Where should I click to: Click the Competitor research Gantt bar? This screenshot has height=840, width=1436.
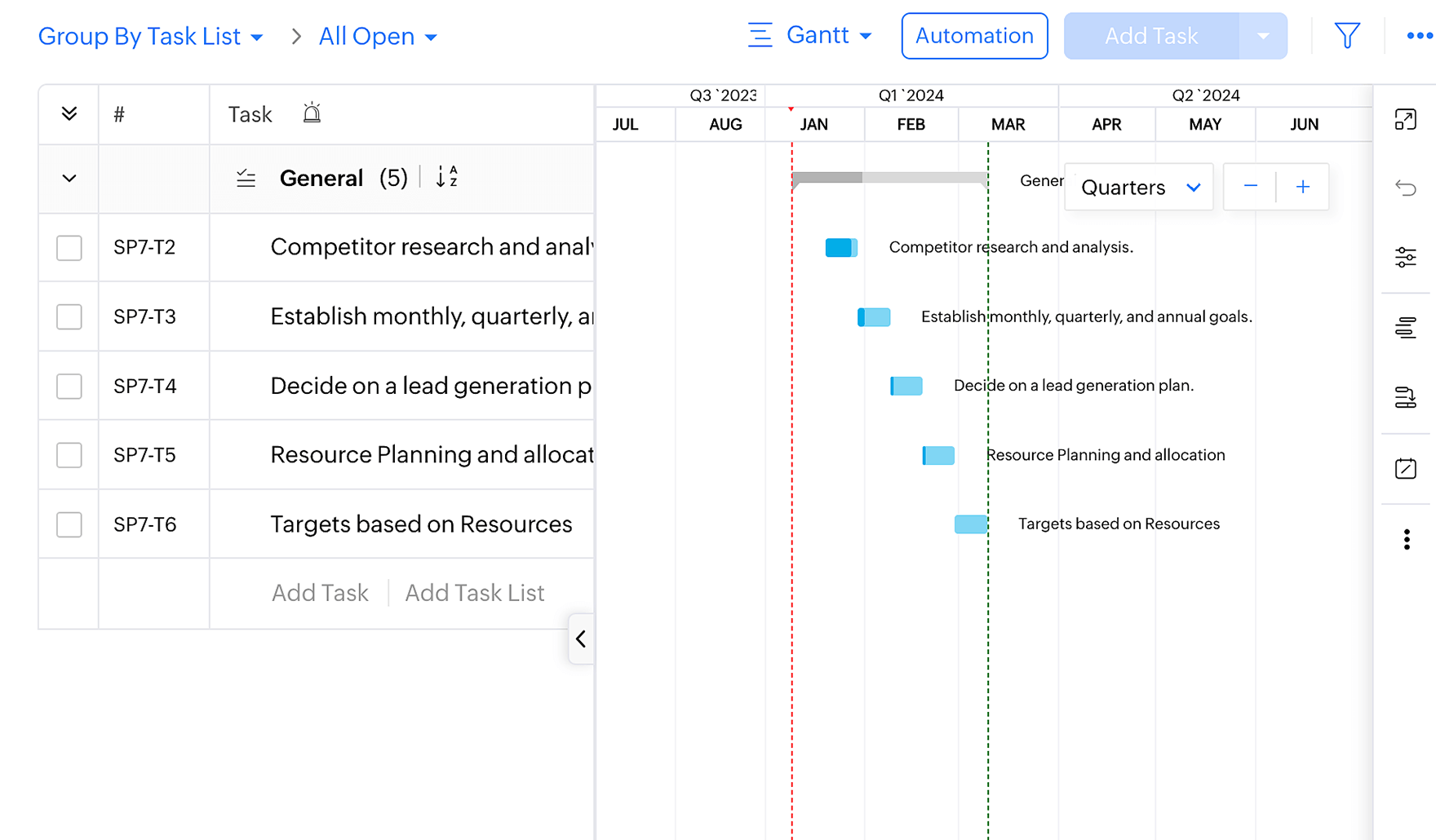[840, 248]
